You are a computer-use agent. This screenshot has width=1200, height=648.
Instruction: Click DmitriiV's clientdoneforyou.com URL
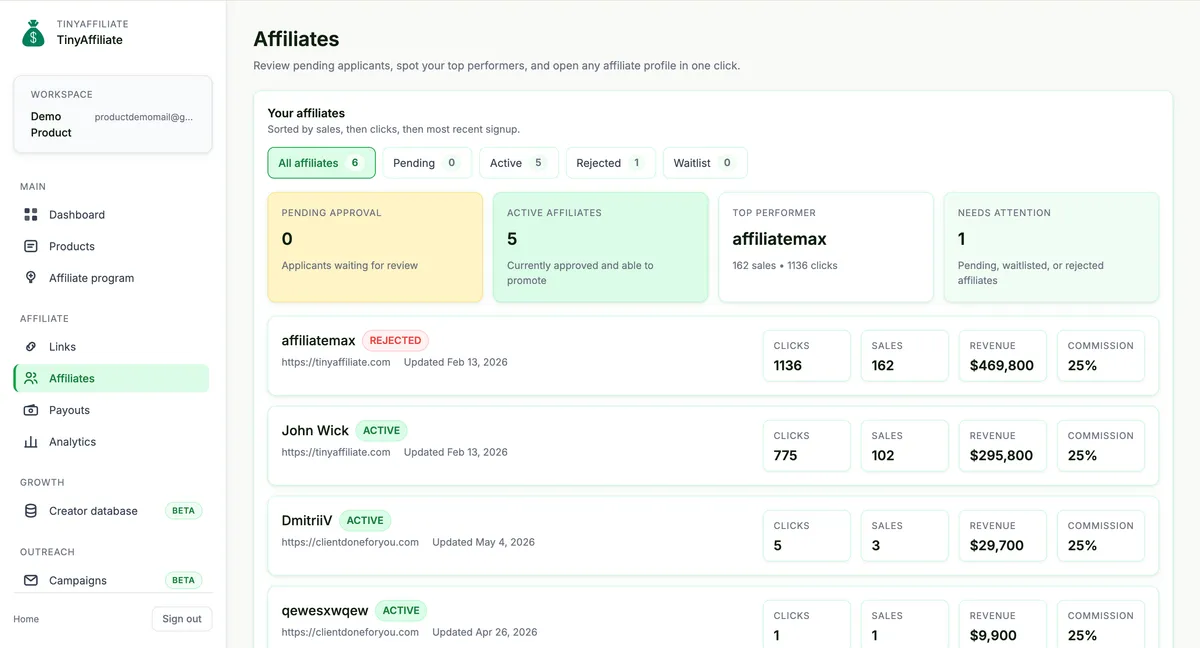350,542
